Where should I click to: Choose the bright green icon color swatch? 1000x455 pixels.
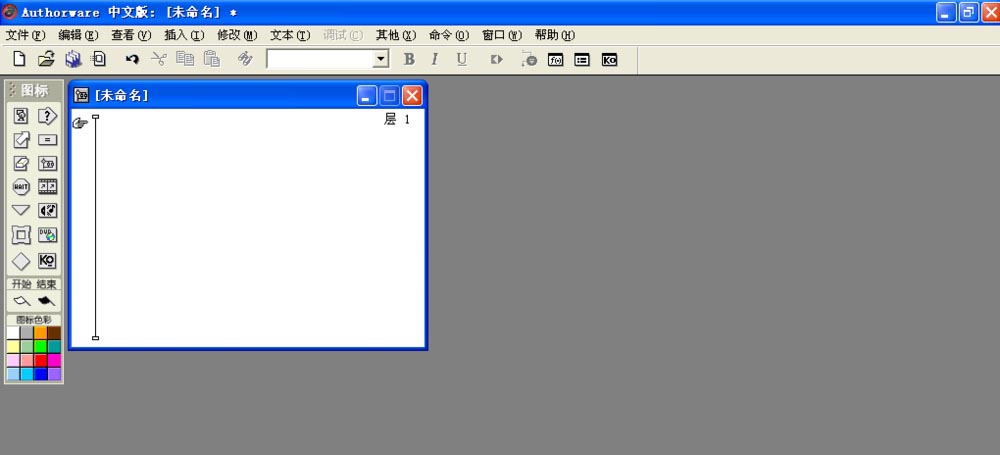(x=41, y=347)
